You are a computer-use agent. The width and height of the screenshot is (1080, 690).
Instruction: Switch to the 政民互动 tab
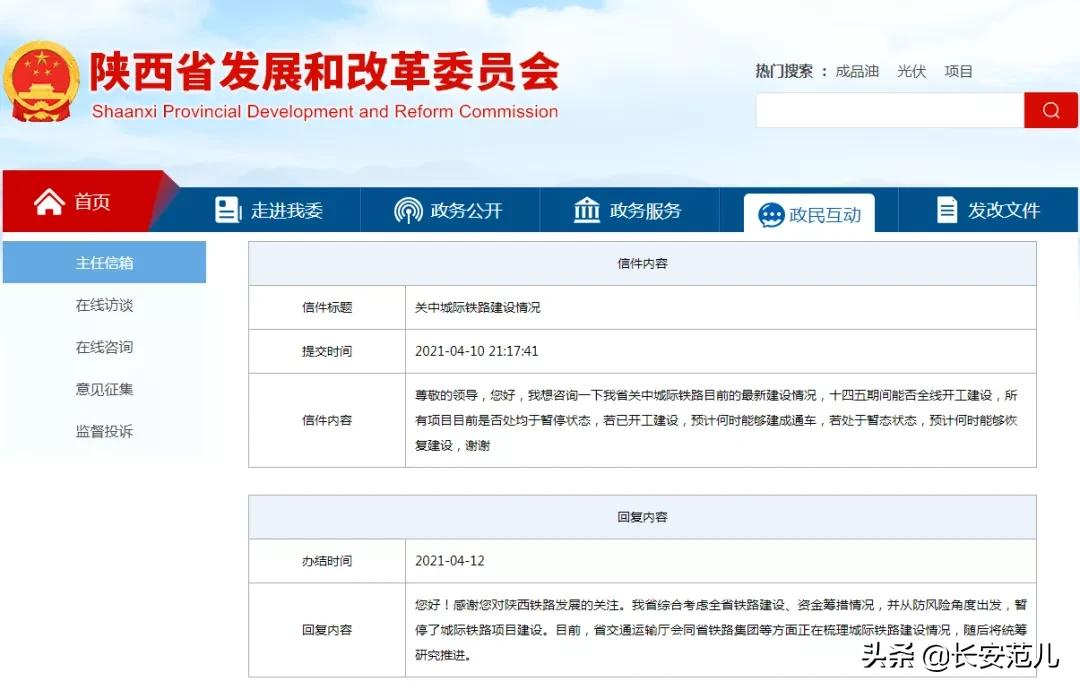(809, 214)
